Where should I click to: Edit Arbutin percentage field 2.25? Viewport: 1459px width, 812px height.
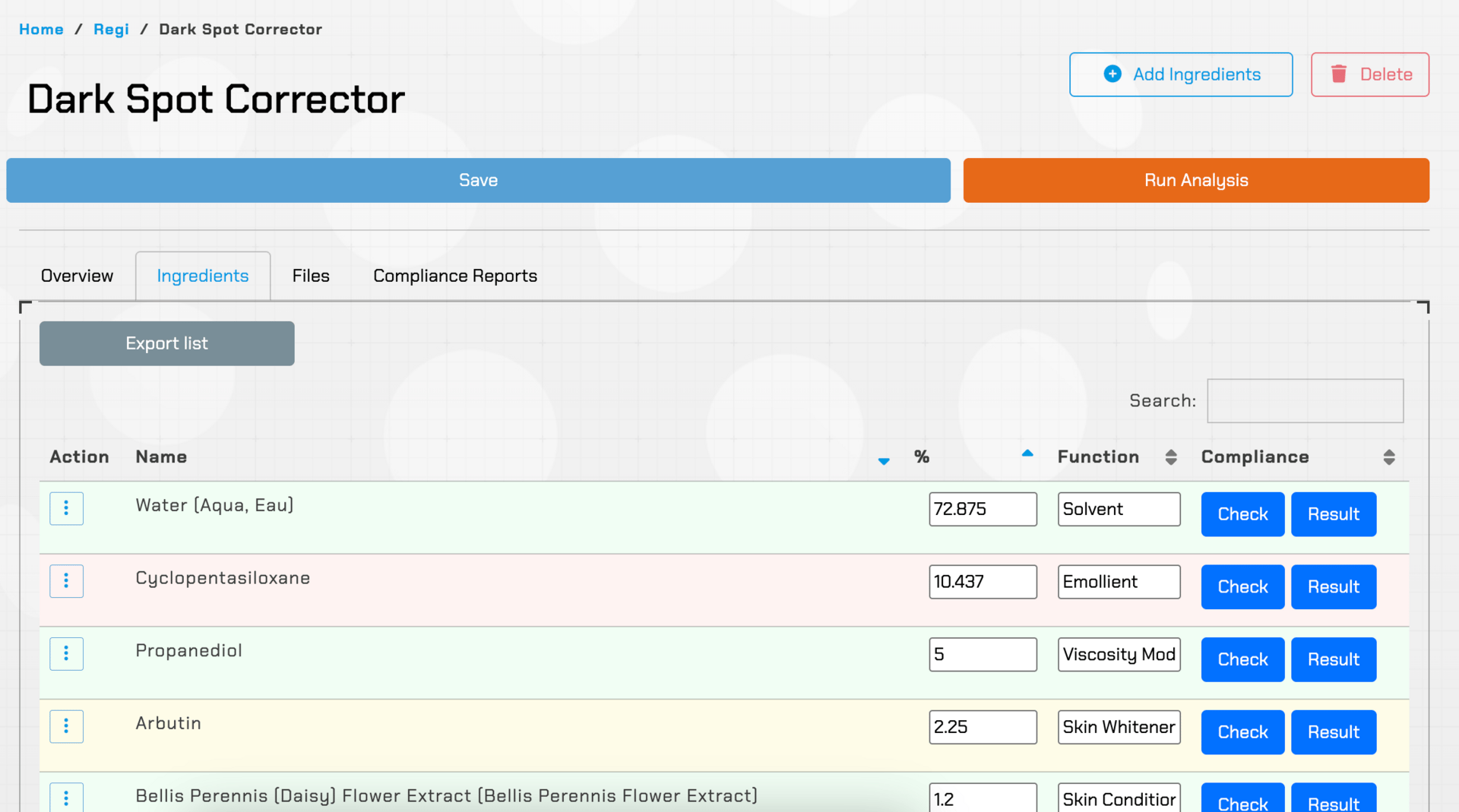click(x=983, y=727)
